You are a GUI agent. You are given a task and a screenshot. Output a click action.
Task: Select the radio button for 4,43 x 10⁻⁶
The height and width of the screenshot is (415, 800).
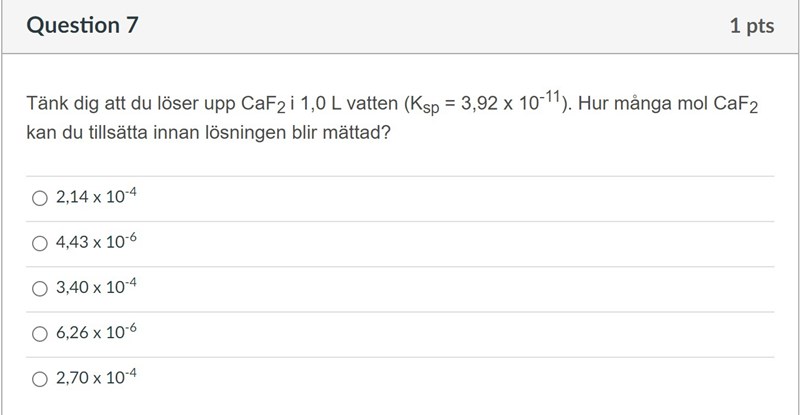40,243
